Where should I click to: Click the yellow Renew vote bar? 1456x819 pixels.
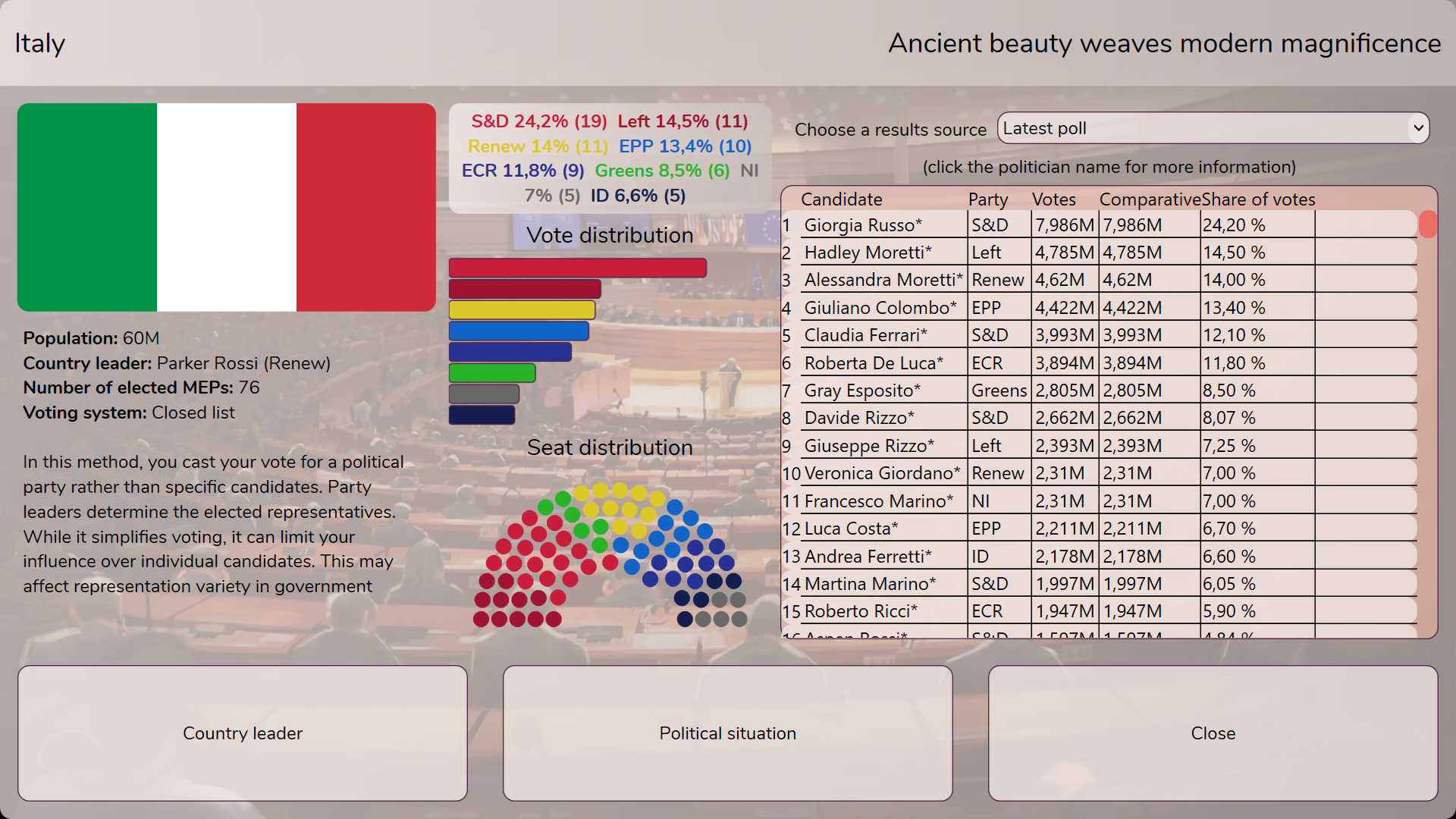pos(522,310)
